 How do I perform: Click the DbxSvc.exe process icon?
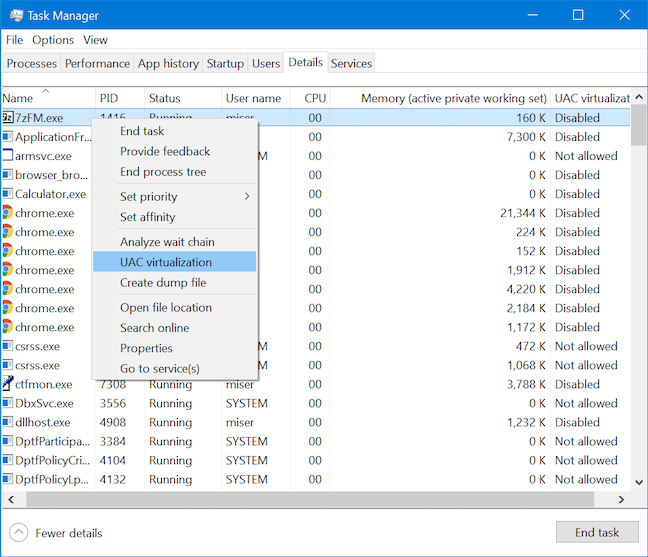pos(8,403)
